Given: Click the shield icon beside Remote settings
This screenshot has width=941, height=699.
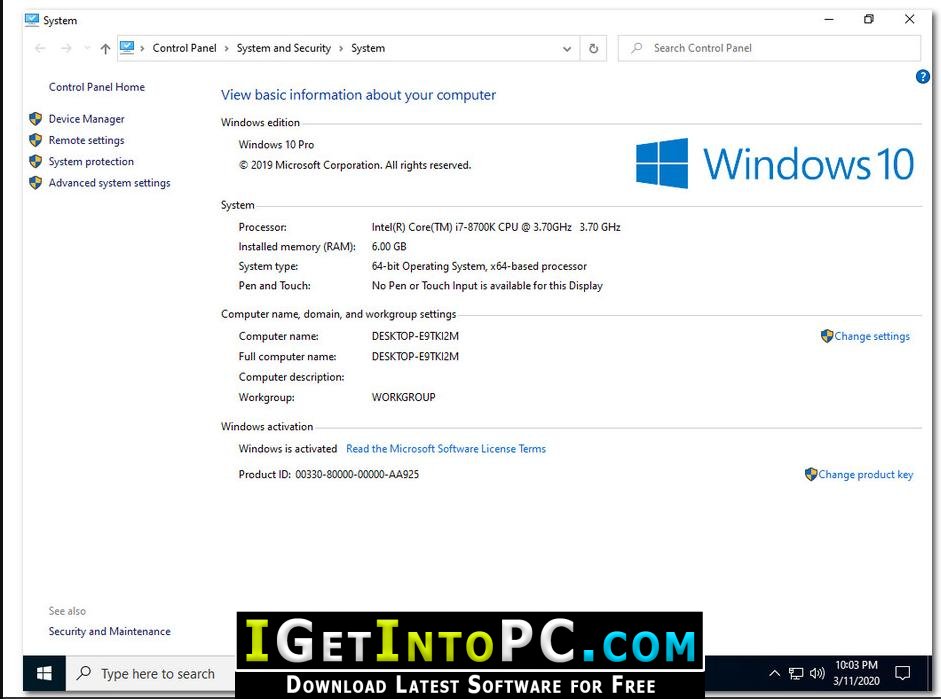Looking at the screenshot, I should [35, 140].
